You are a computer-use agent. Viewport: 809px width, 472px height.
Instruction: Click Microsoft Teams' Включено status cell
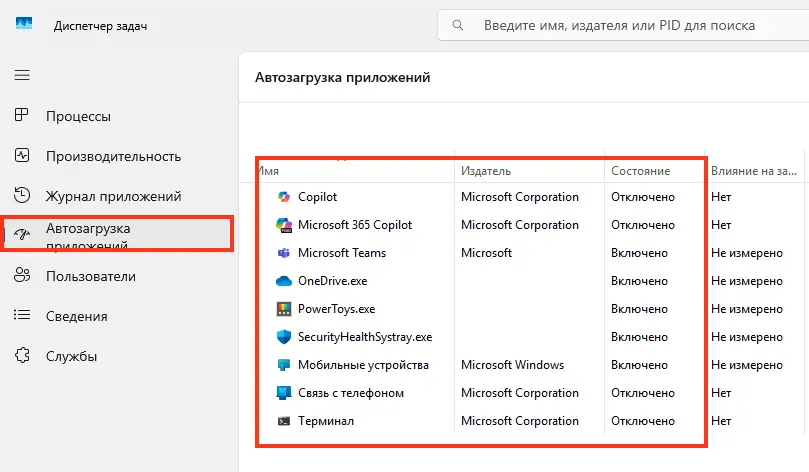pos(639,253)
